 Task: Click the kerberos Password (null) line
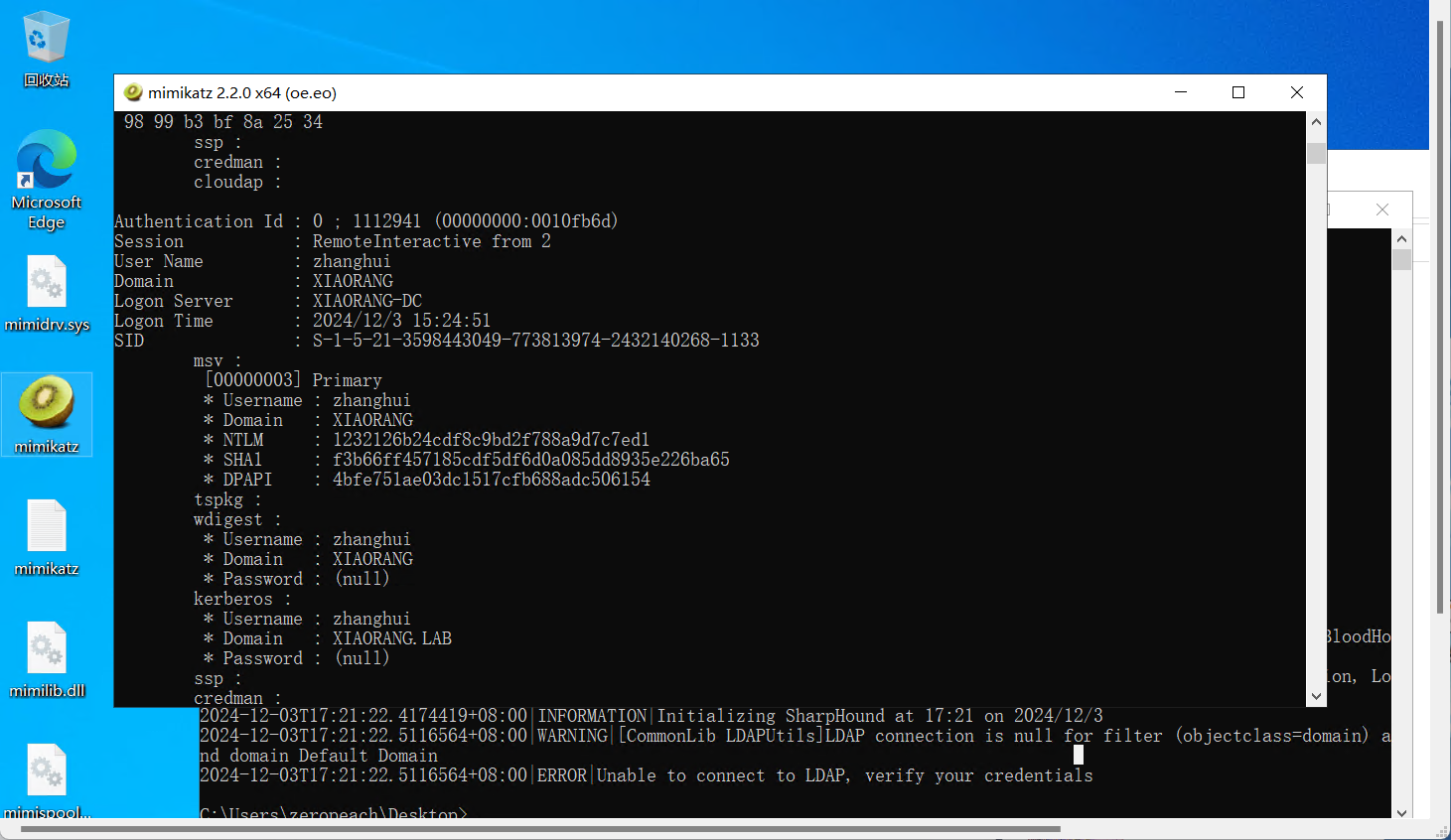click(296, 658)
